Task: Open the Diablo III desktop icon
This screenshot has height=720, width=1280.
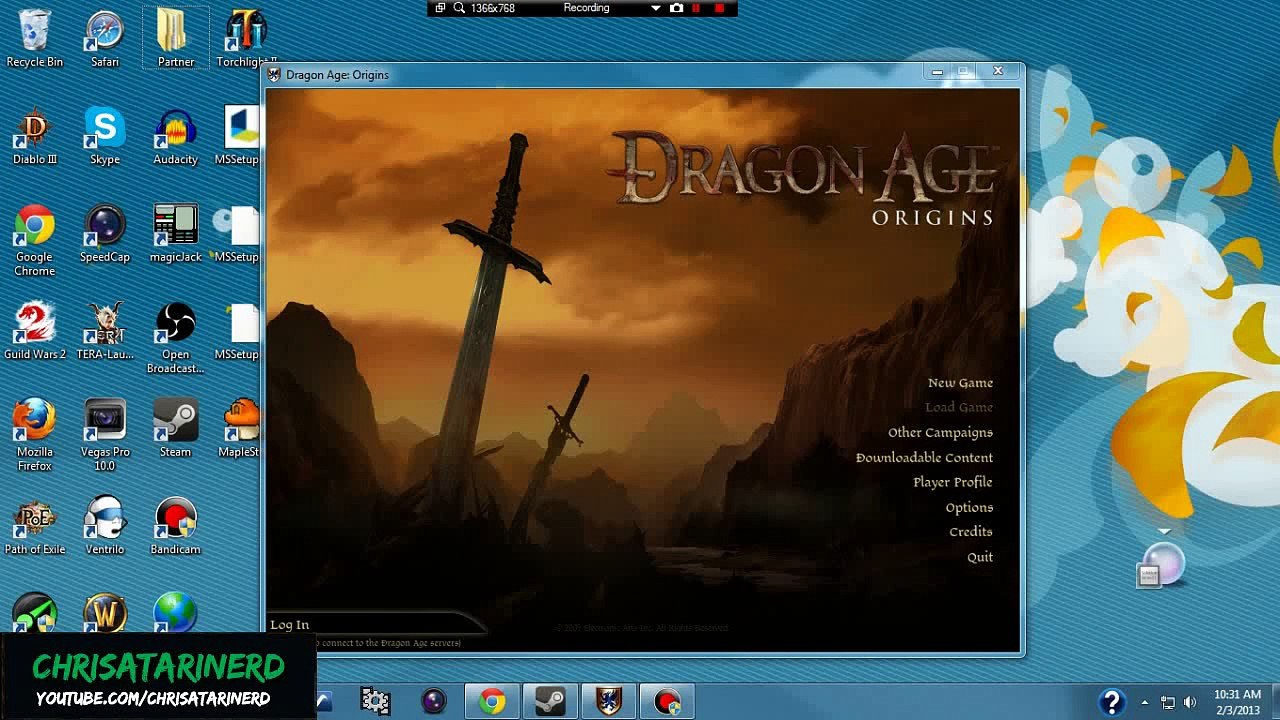Action: pyautogui.click(x=34, y=138)
